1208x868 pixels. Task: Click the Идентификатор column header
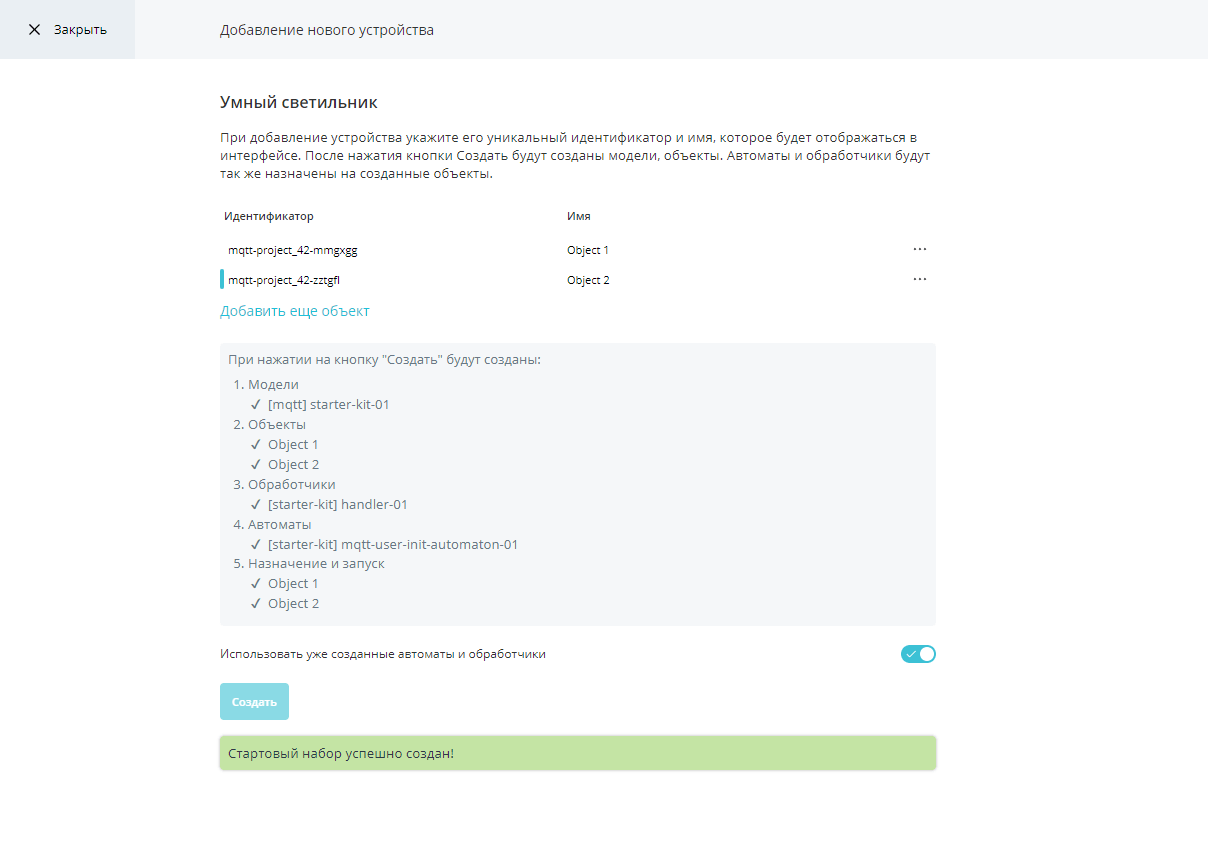click(x=269, y=216)
